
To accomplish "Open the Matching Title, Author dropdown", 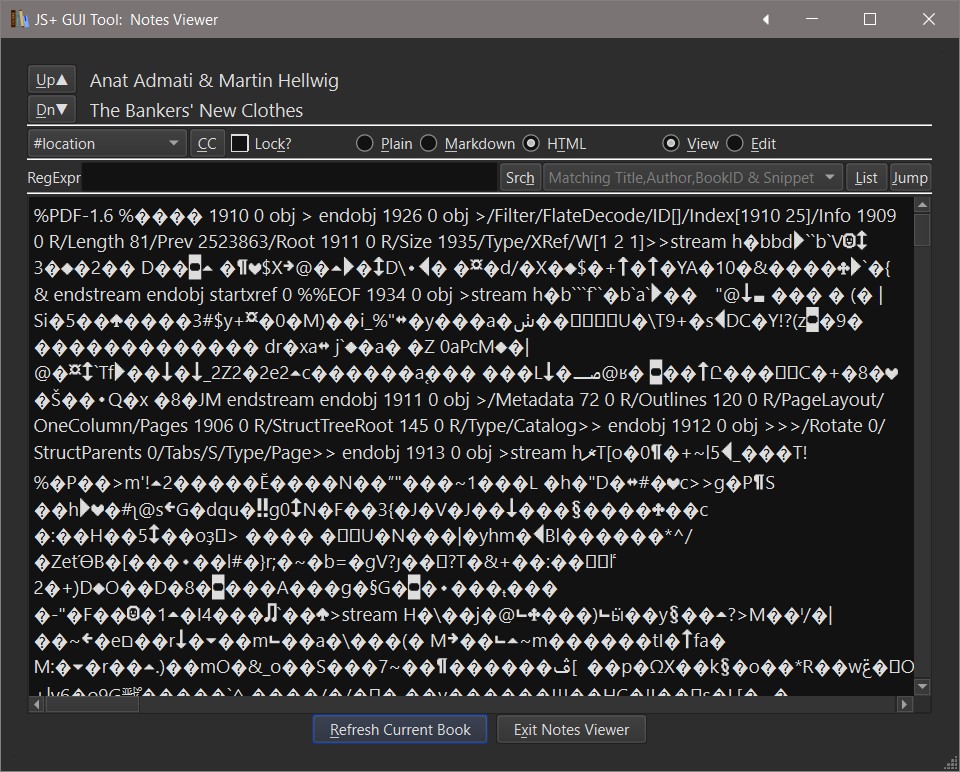I will (x=693, y=178).
